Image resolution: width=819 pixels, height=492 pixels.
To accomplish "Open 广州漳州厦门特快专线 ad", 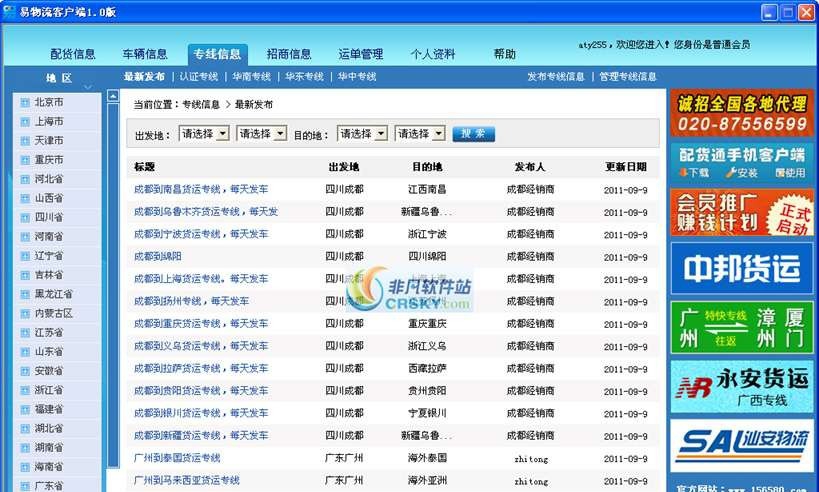I will tap(742, 327).
